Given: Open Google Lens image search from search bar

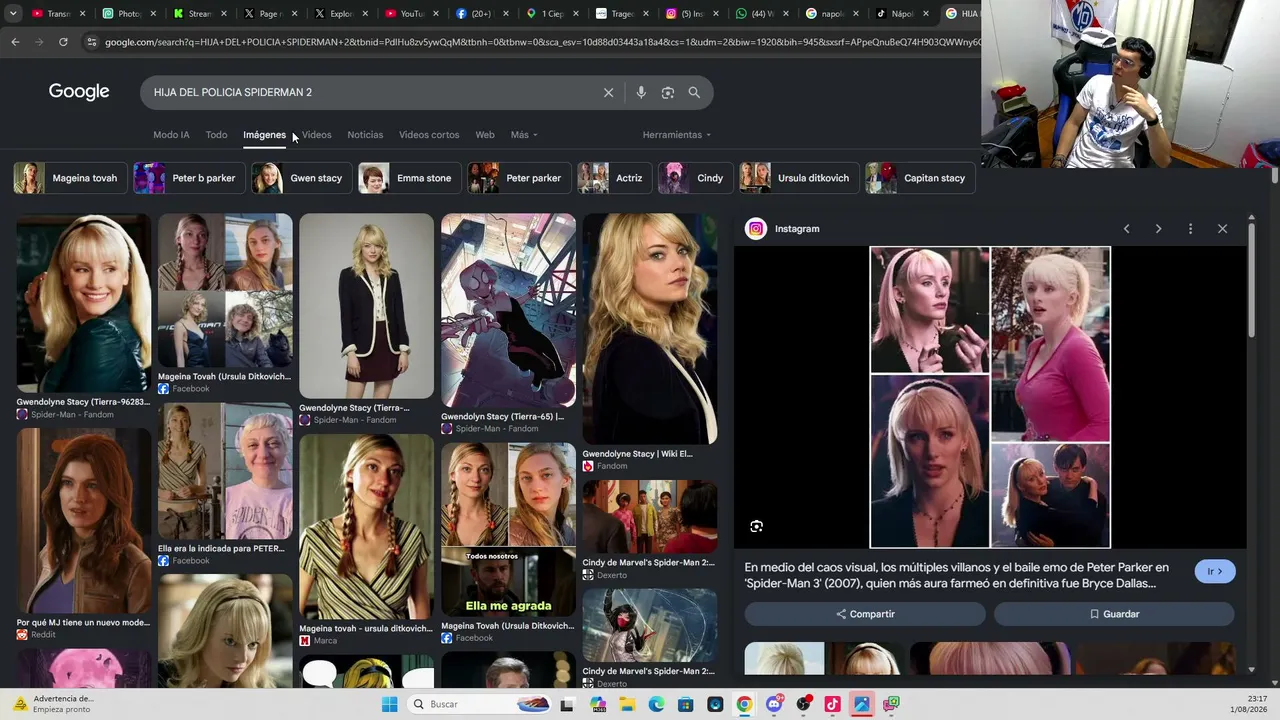Looking at the screenshot, I should pyautogui.click(x=668, y=93).
